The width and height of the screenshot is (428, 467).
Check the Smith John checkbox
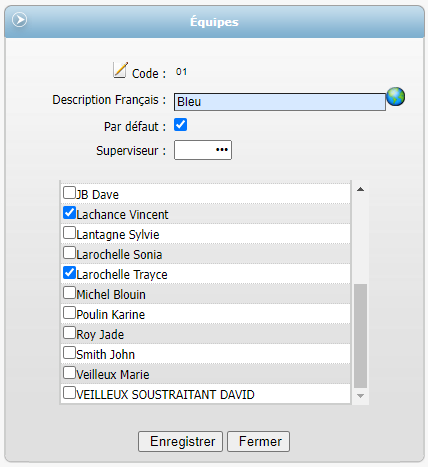tap(69, 352)
